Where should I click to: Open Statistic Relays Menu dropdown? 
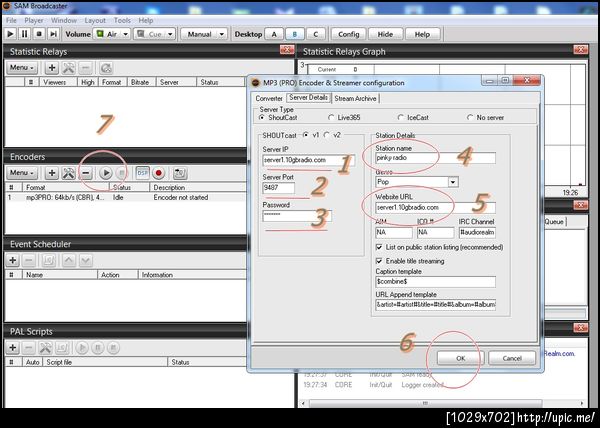point(22,68)
